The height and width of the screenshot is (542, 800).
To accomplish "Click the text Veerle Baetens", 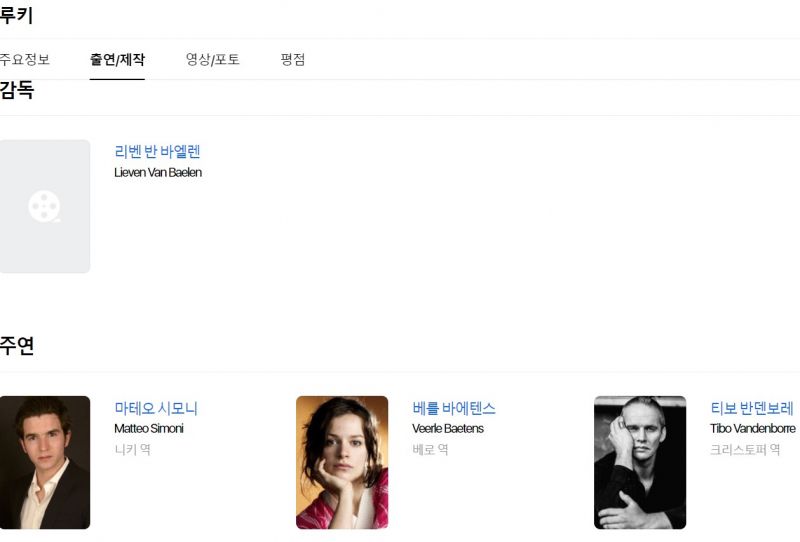I will point(448,429).
